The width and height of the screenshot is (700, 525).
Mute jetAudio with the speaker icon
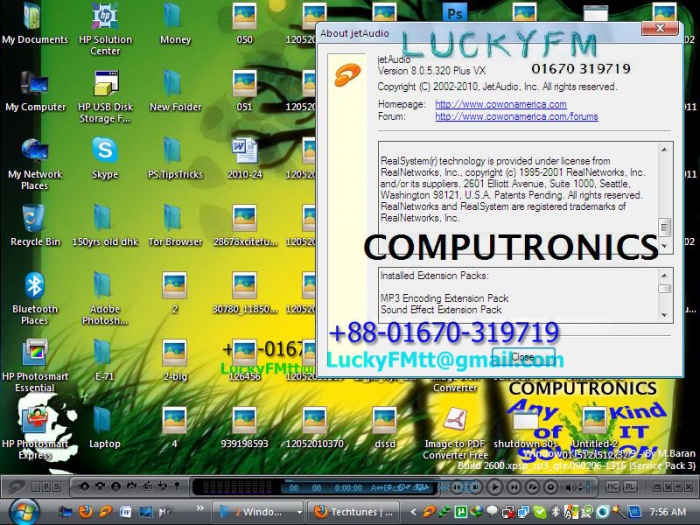(571, 487)
